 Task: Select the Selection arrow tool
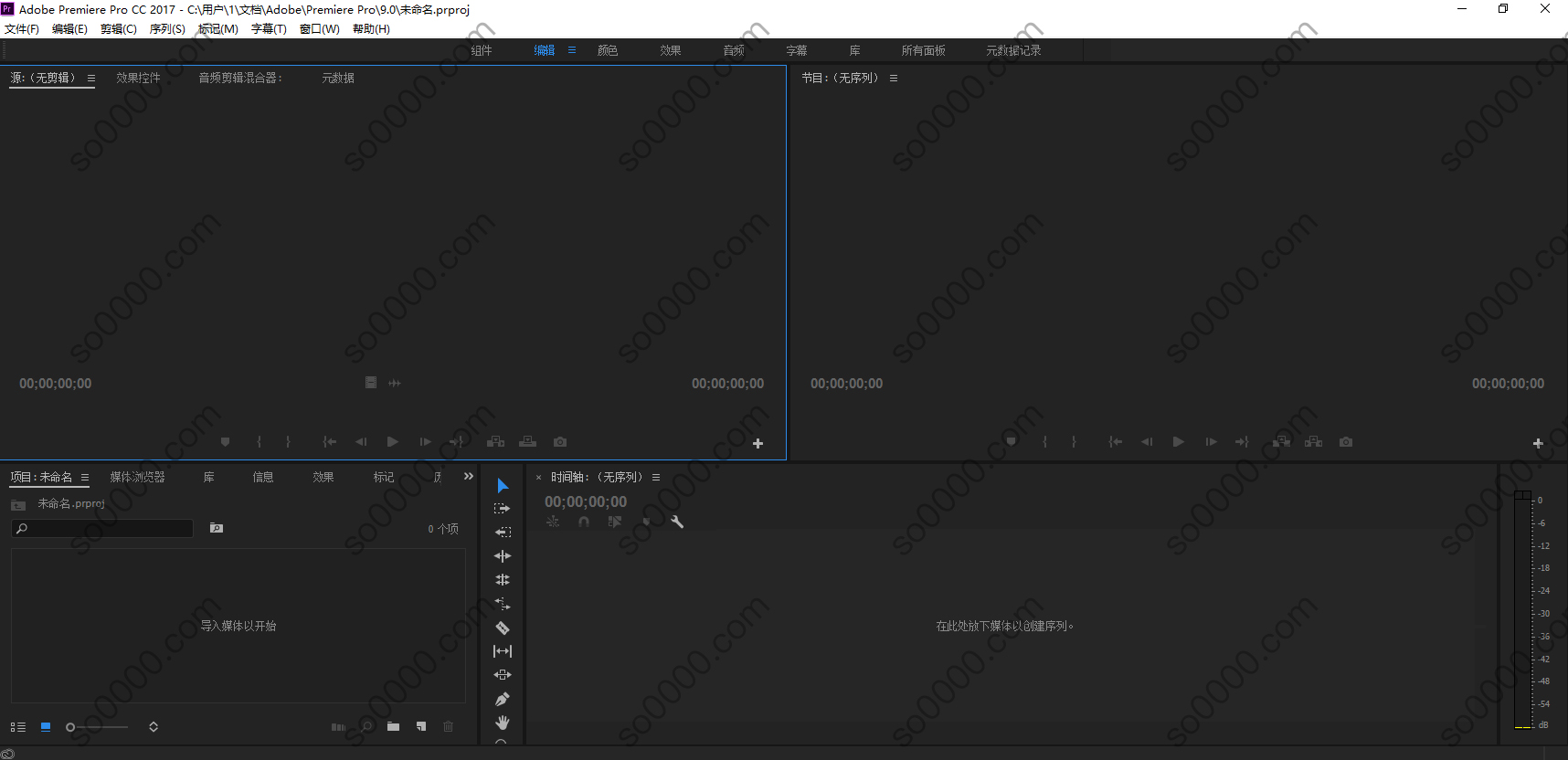click(503, 485)
